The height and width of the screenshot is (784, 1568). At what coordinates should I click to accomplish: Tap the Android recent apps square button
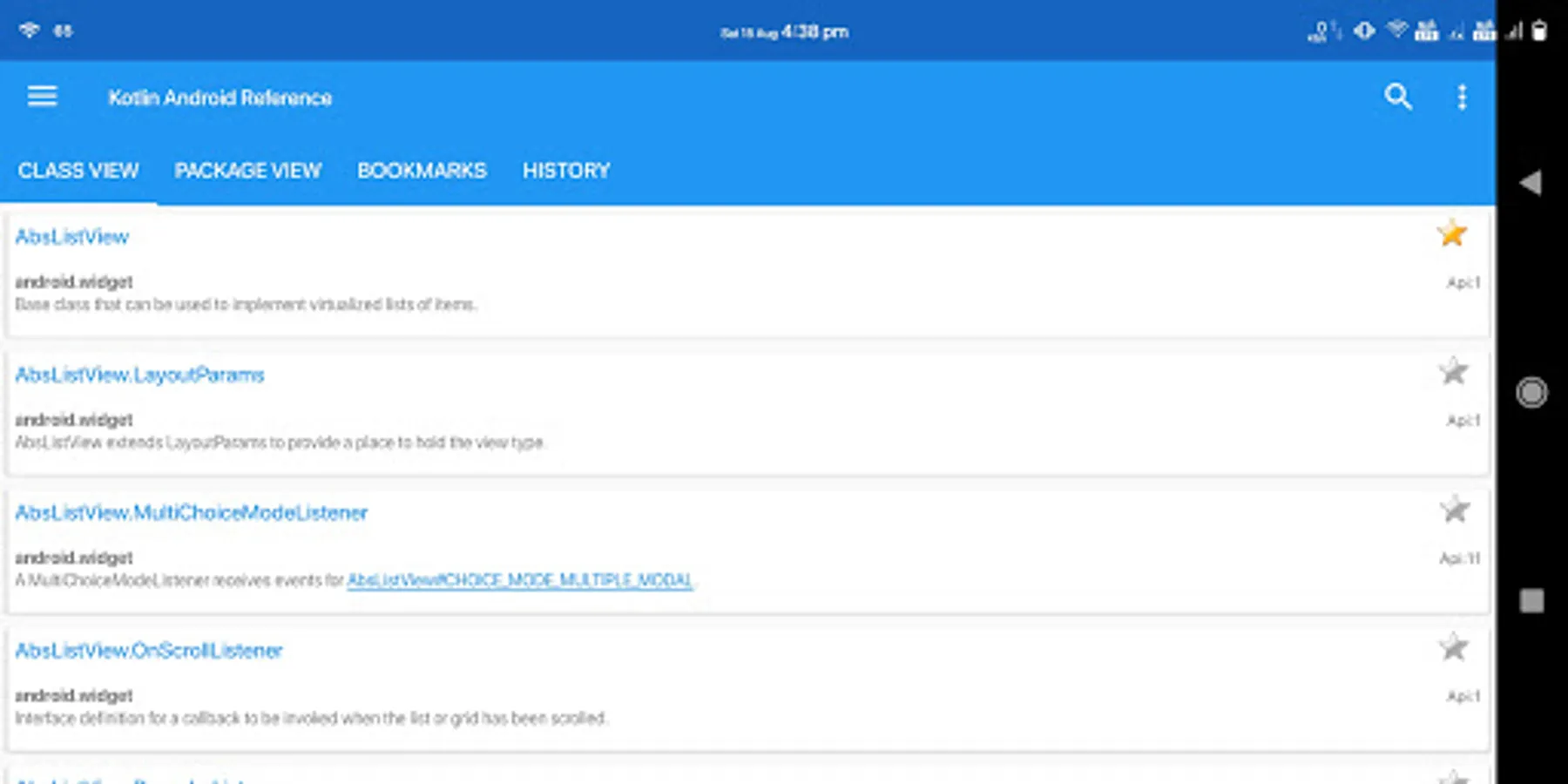pos(1531,601)
